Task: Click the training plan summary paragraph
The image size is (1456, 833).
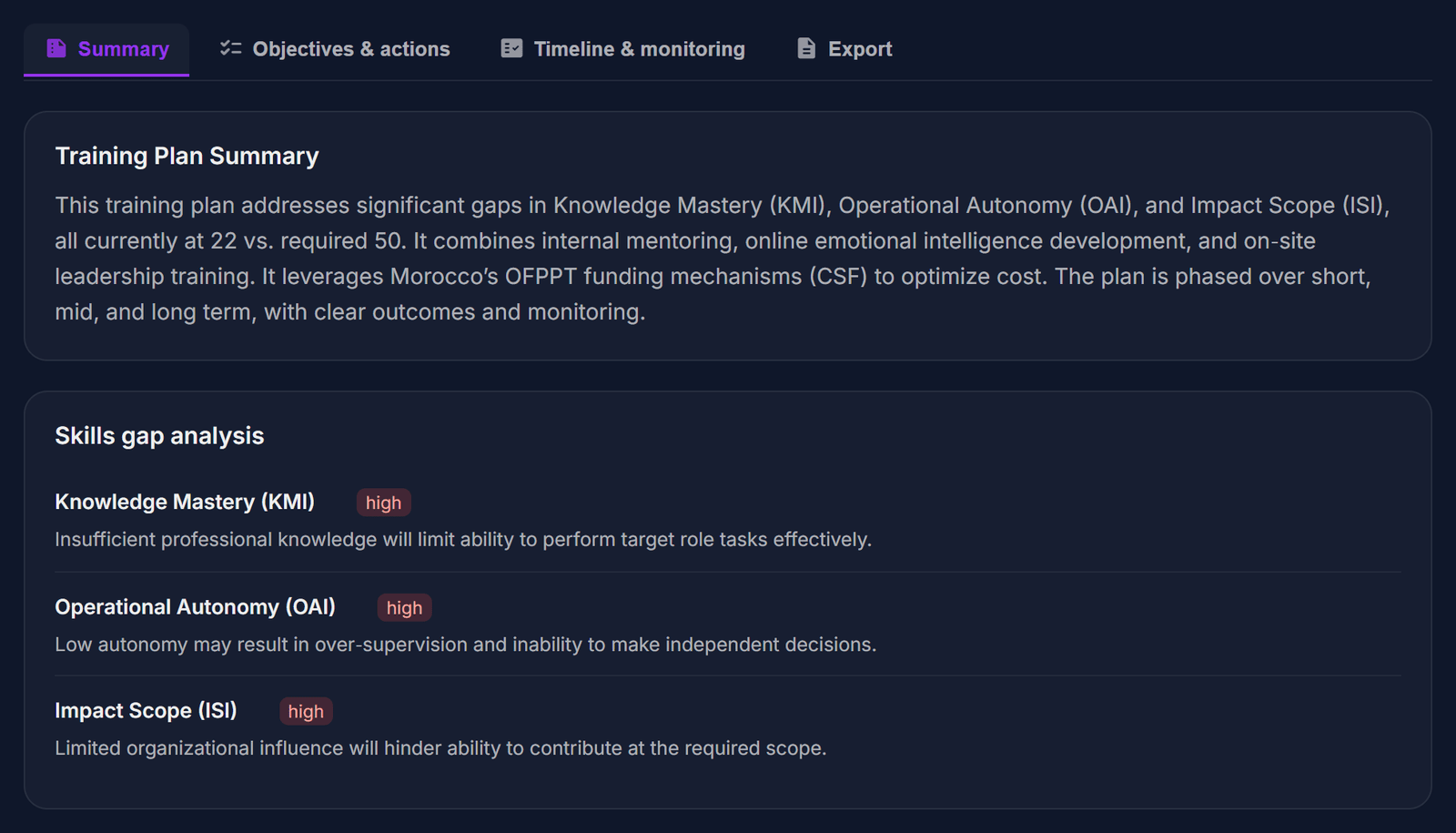Action: [x=723, y=259]
